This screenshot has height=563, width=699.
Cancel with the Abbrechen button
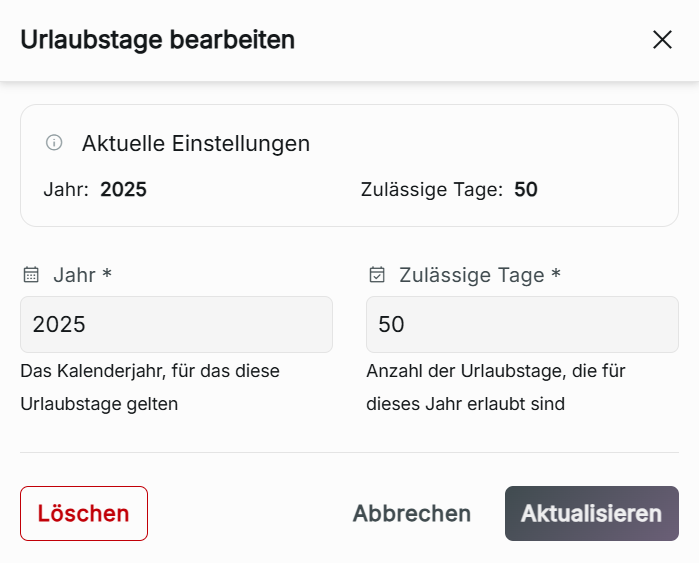(x=412, y=513)
